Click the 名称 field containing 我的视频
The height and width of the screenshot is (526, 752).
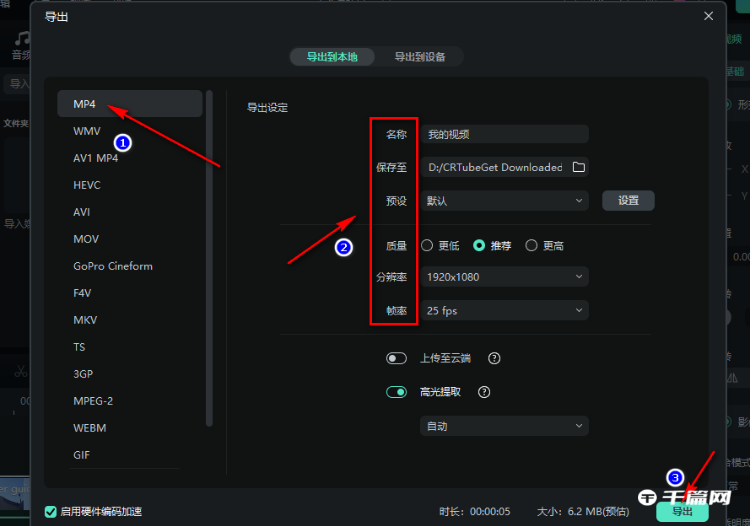pos(504,134)
